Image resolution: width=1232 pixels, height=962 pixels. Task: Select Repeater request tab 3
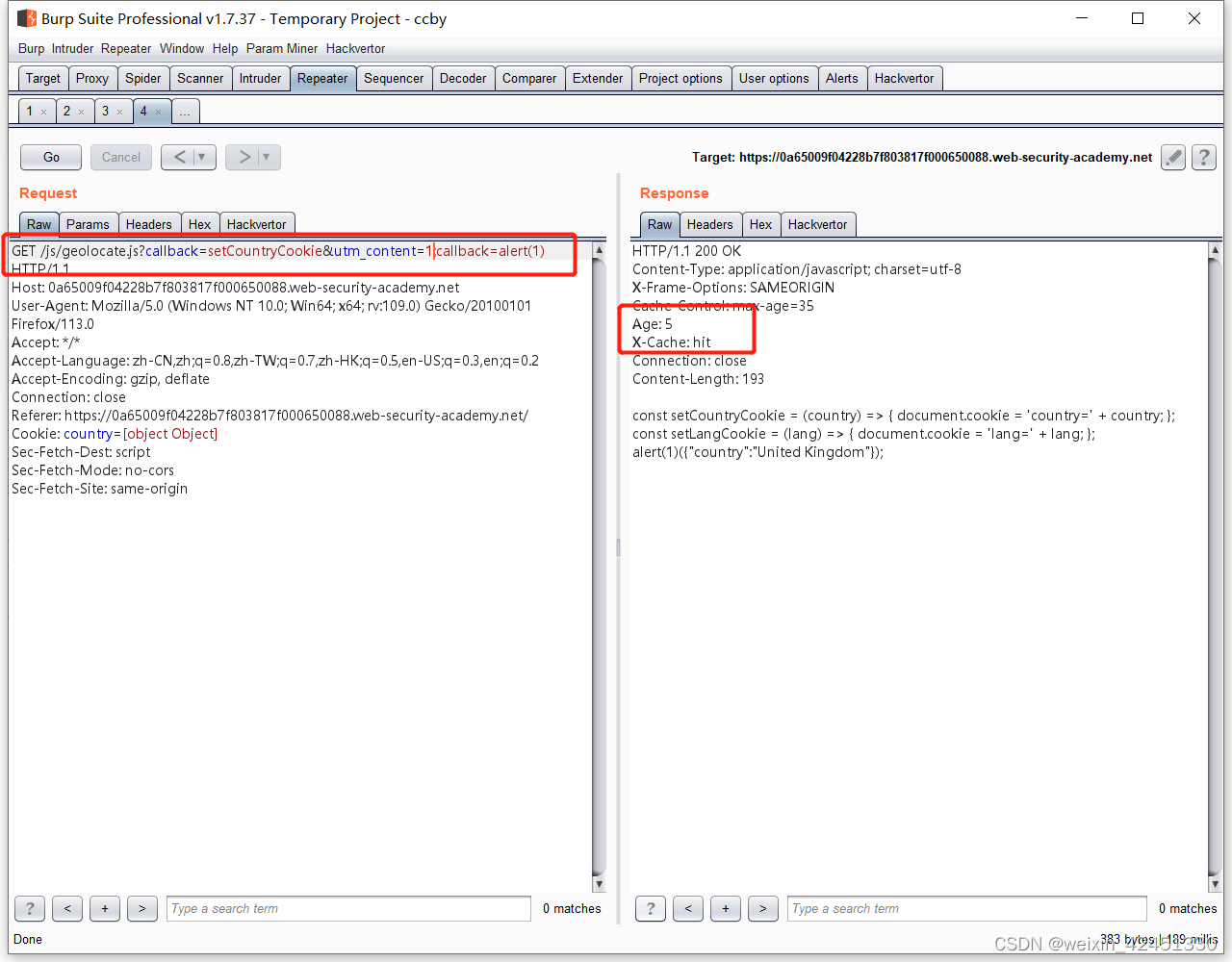click(106, 112)
